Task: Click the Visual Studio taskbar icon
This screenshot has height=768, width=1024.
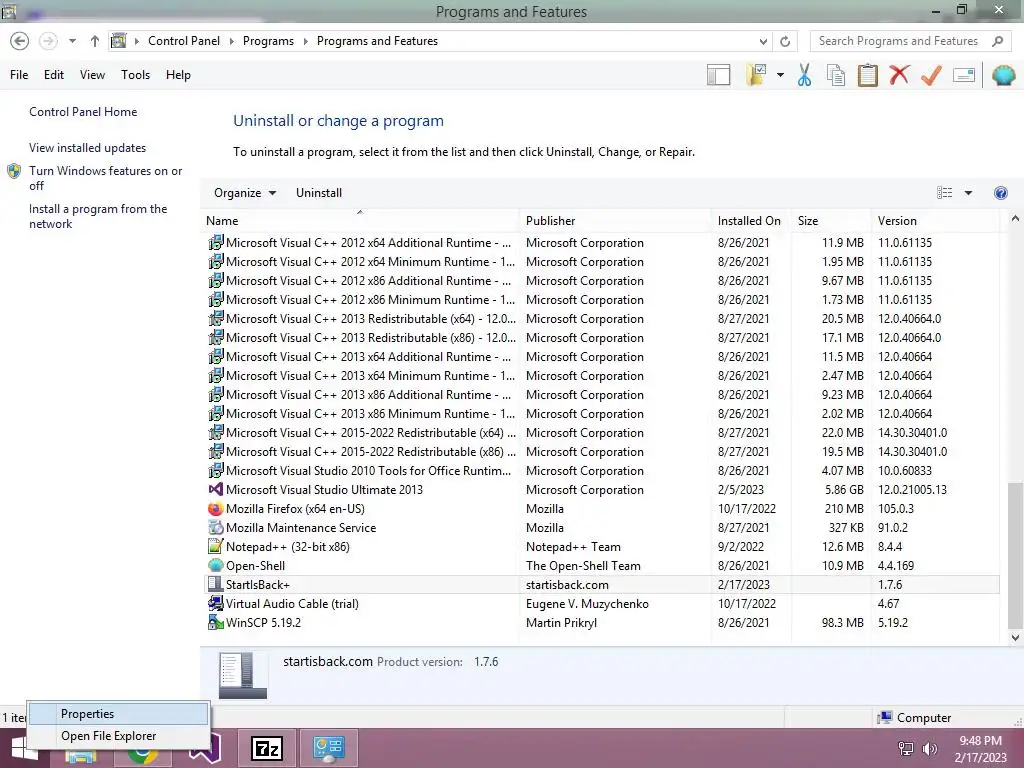Action: [206, 748]
